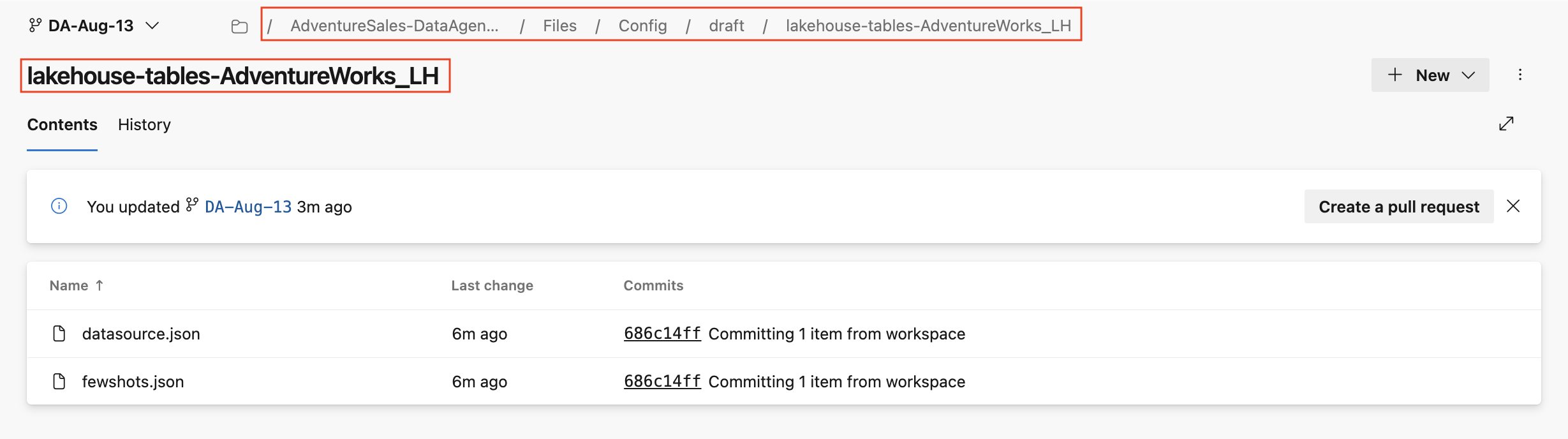
Task: Dismiss the branch update banner
Action: [1513, 206]
